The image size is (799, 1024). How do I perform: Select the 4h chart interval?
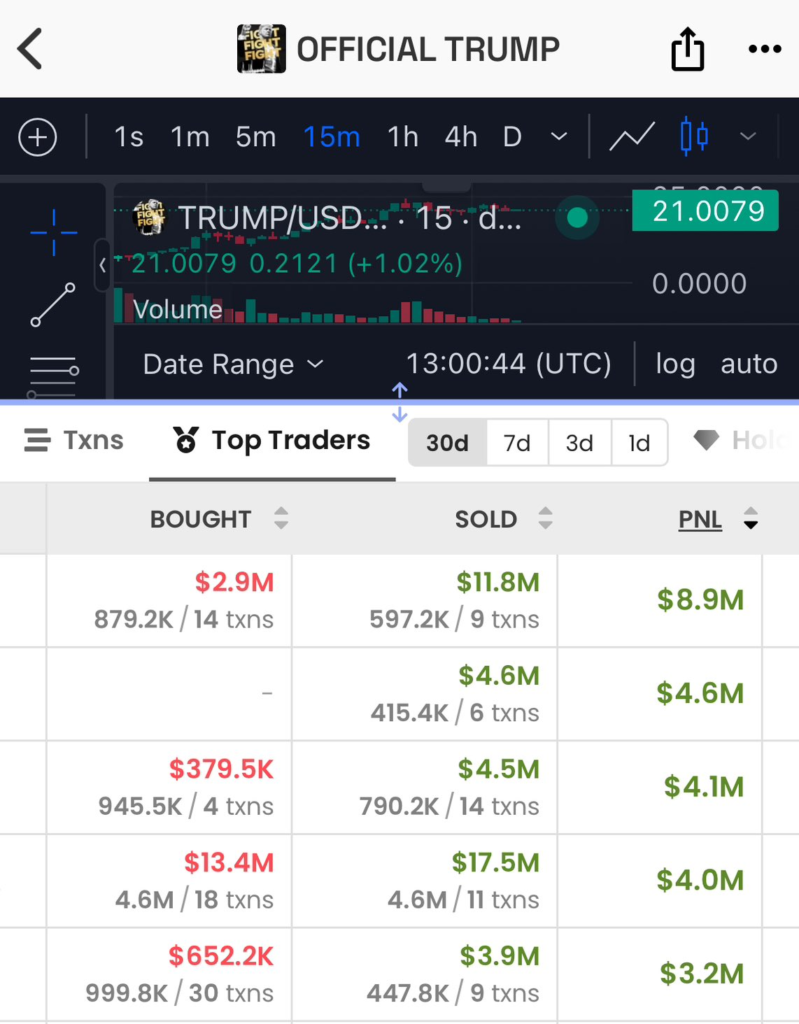click(x=461, y=137)
